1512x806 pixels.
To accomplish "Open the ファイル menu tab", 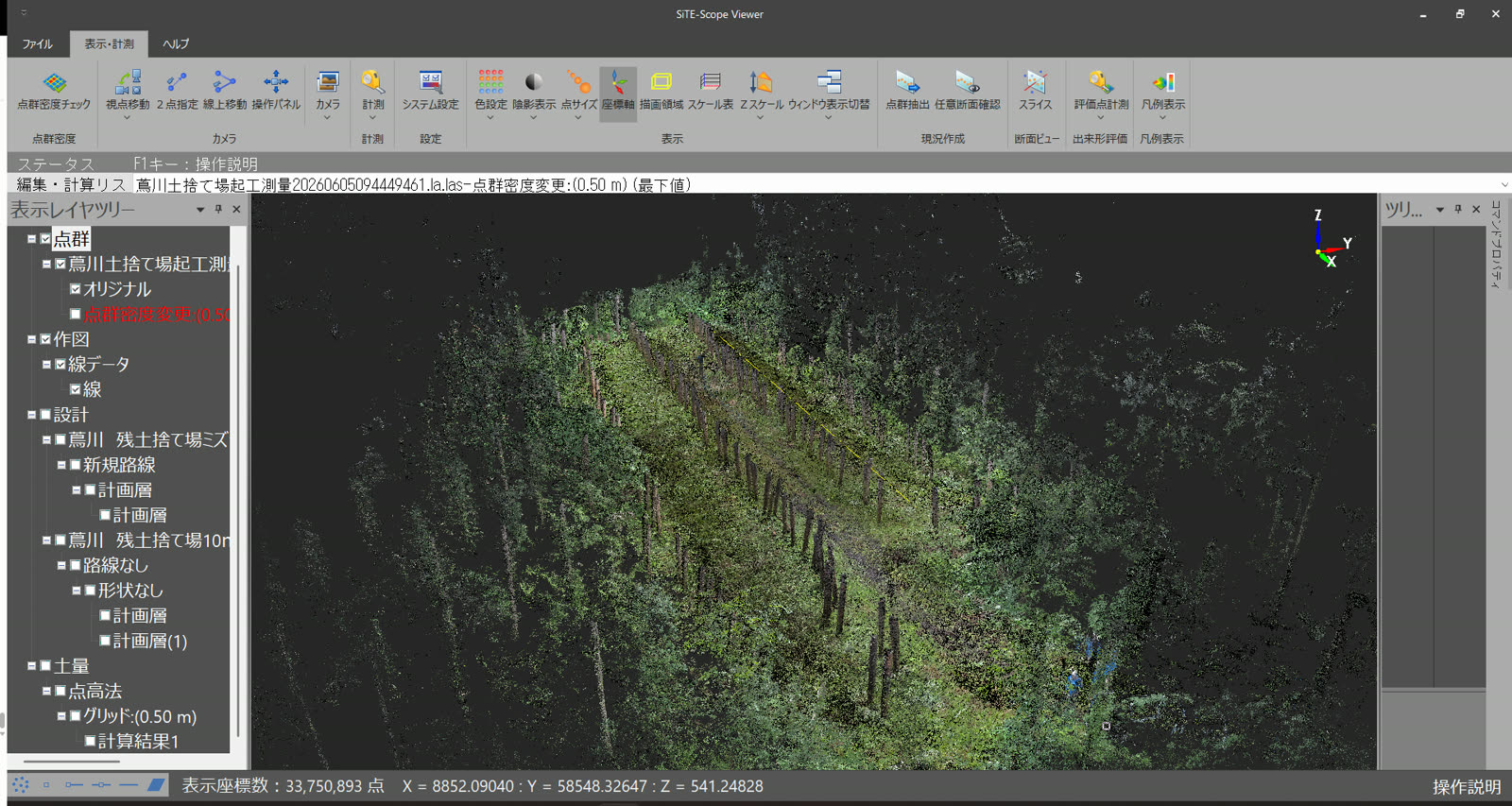I will tap(38, 44).
